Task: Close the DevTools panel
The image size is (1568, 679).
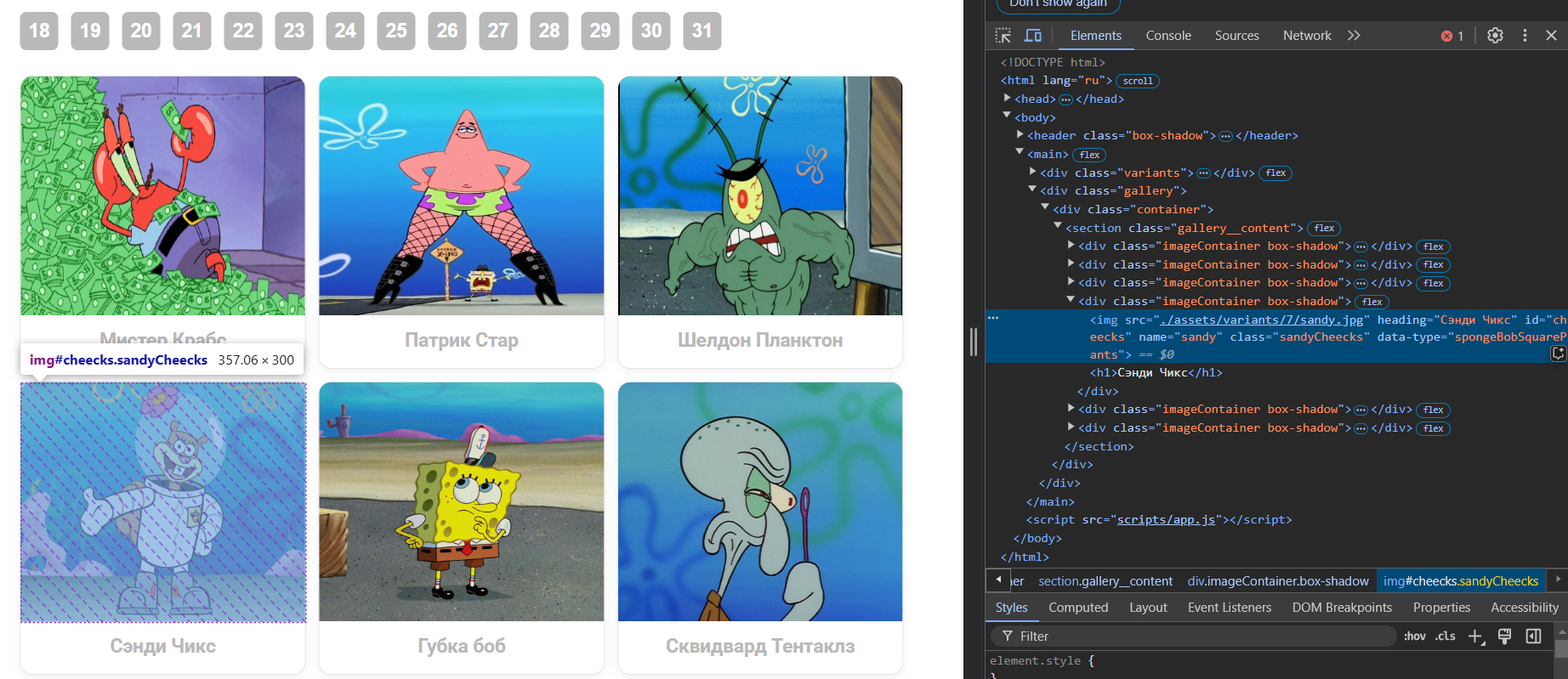Action: point(1551,36)
